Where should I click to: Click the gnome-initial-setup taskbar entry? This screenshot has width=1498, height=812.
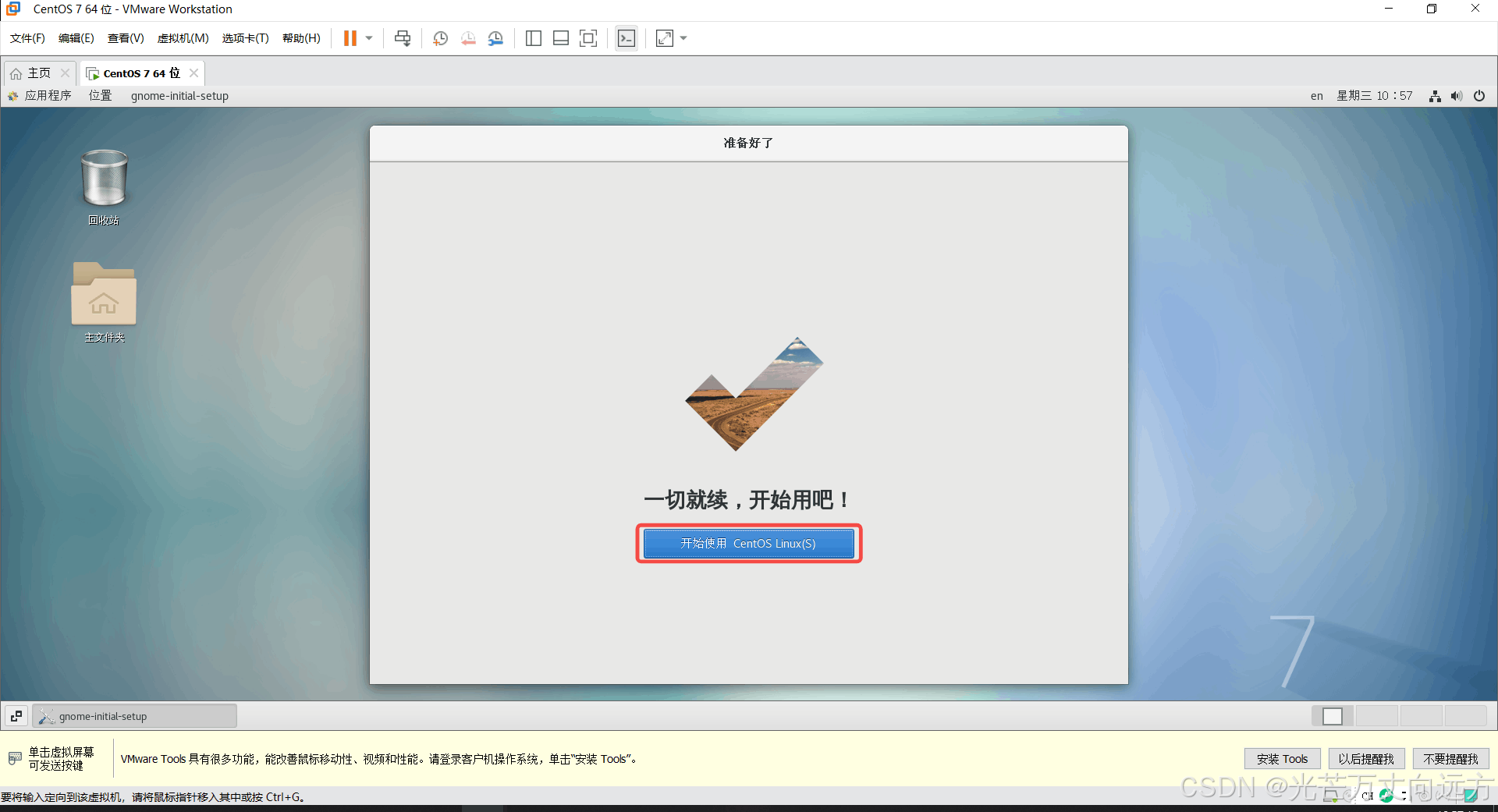pyautogui.click(x=134, y=716)
